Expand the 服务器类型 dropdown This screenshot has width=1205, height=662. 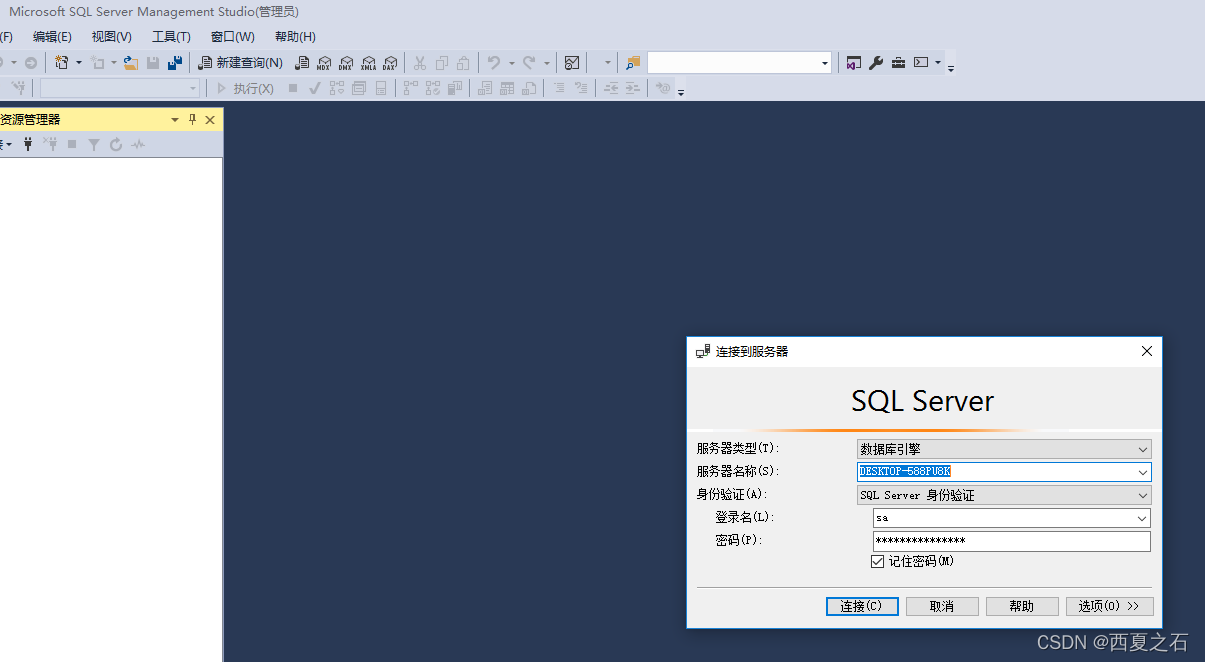coord(1143,449)
